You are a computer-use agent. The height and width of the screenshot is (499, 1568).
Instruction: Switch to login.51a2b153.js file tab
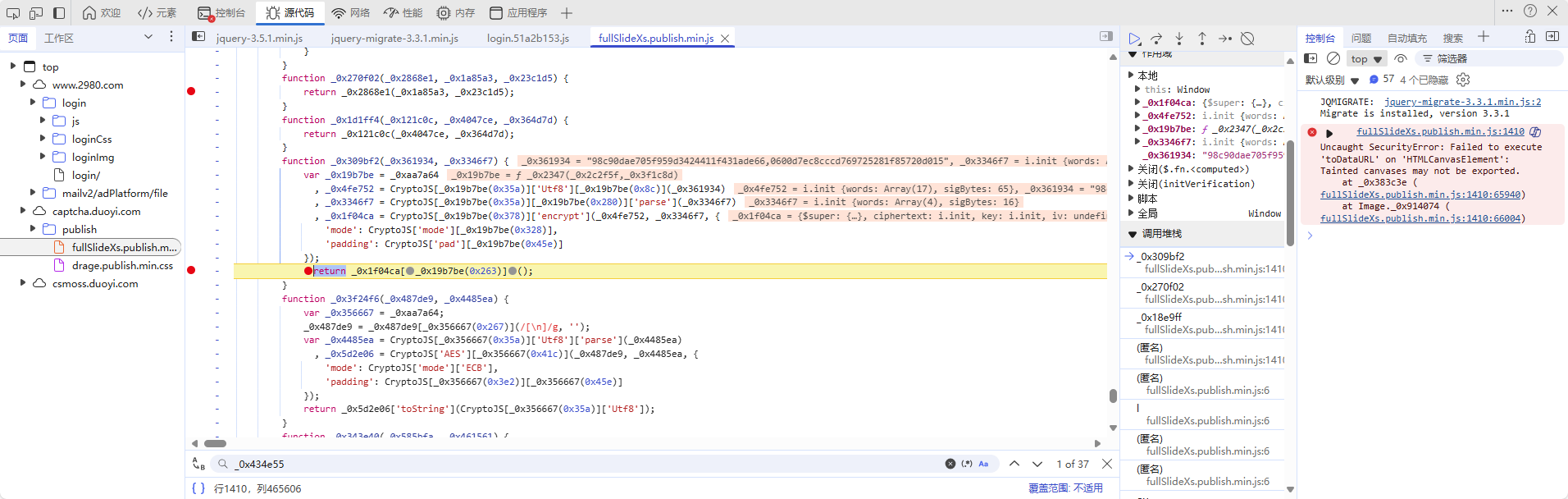[528, 38]
